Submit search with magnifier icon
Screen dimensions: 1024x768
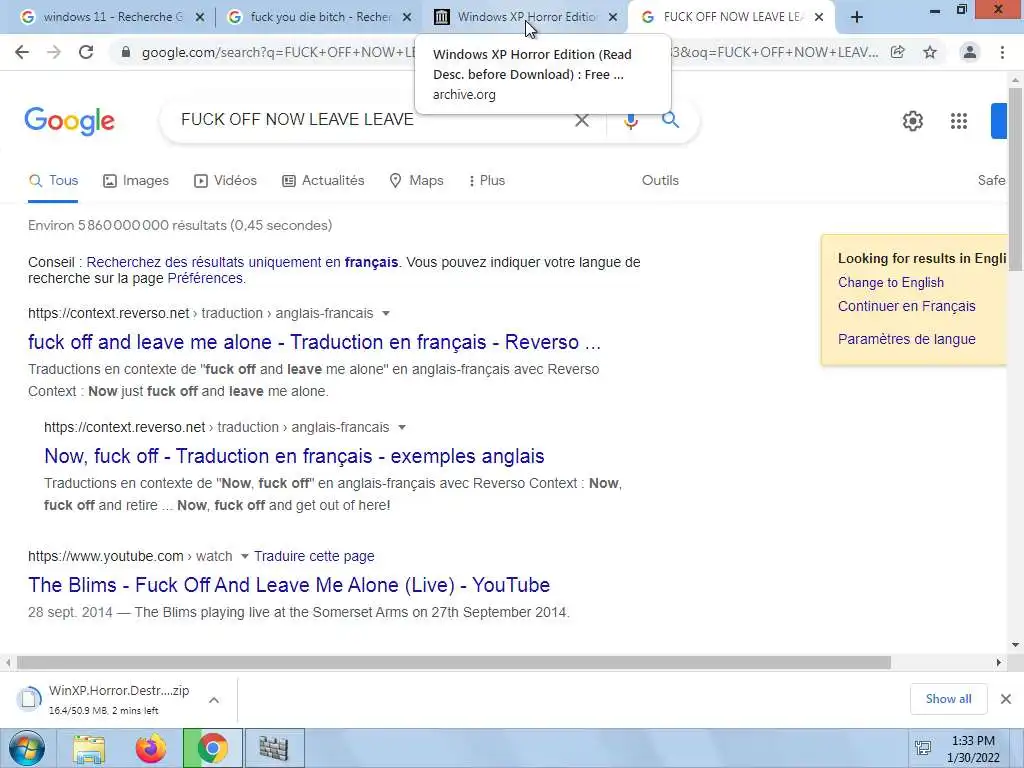coord(670,120)
